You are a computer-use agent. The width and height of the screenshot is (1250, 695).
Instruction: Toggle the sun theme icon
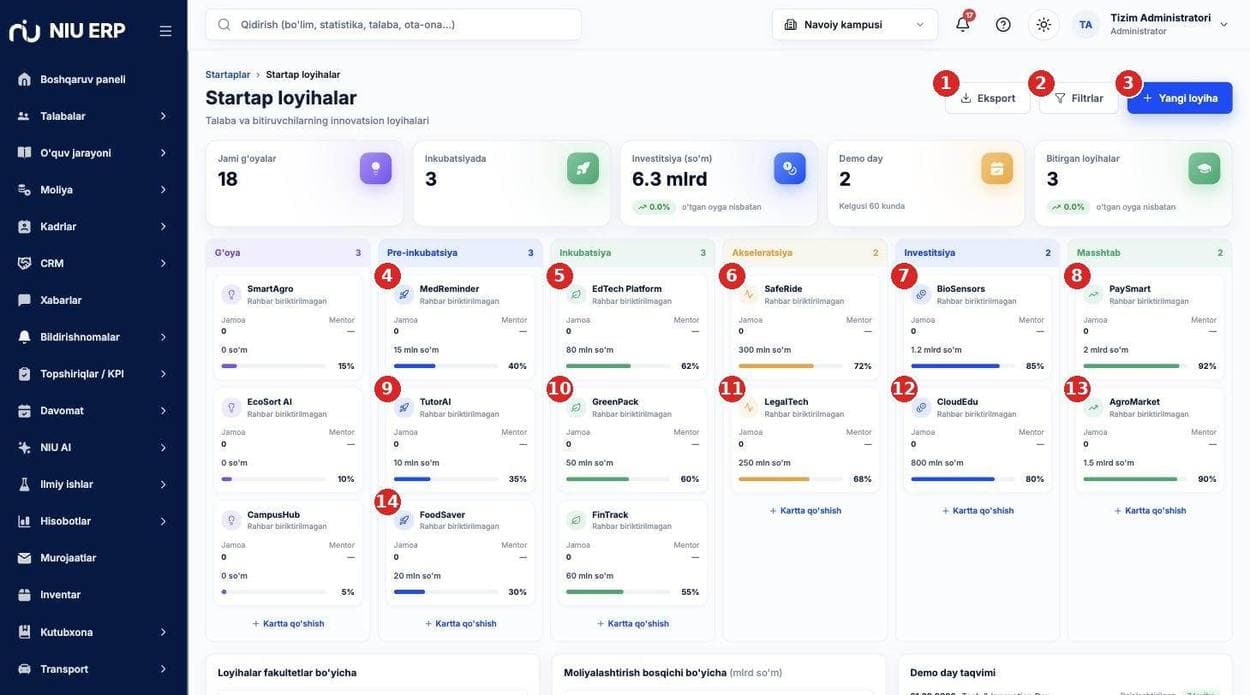point(1043,24)
